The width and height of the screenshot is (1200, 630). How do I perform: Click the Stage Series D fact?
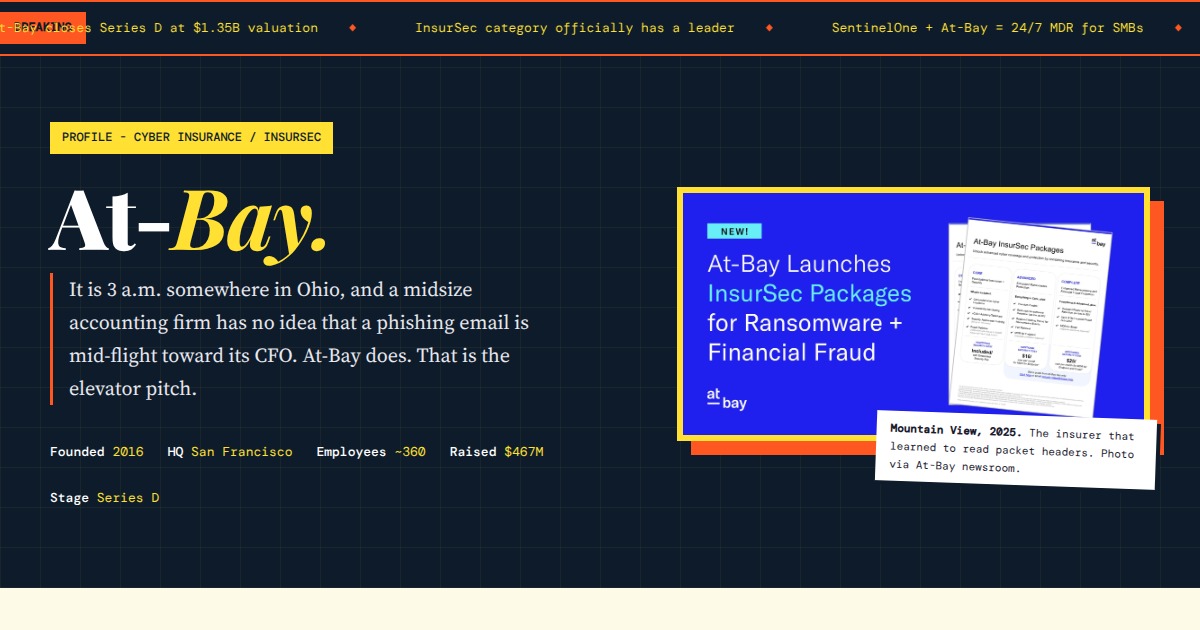tap(105, 498)
